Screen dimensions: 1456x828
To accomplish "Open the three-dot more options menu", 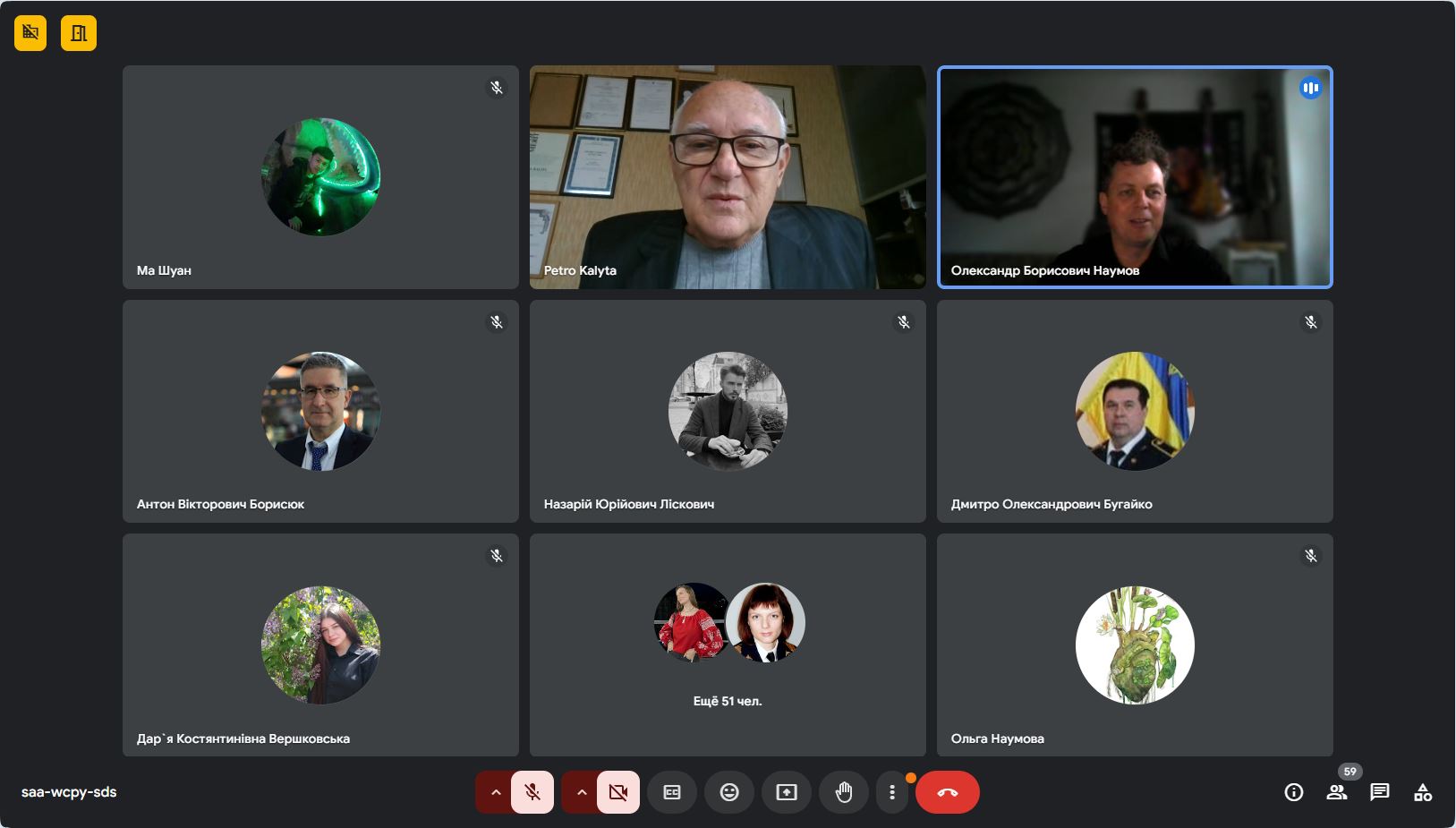I will [x=892, y=792].
